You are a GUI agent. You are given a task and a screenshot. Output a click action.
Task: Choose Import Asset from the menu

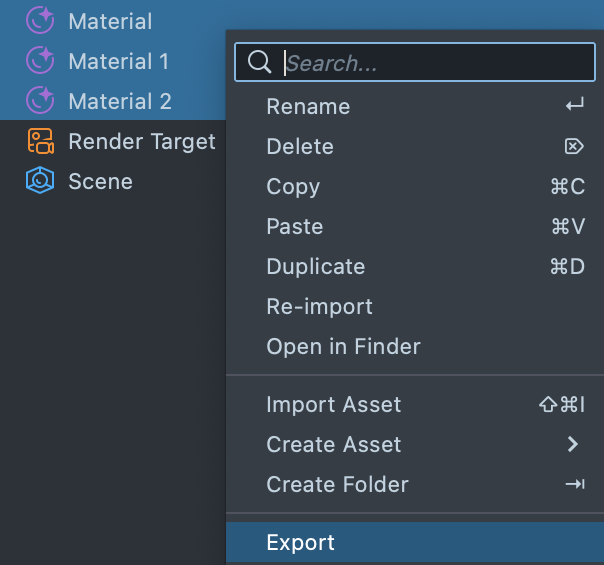333,404
